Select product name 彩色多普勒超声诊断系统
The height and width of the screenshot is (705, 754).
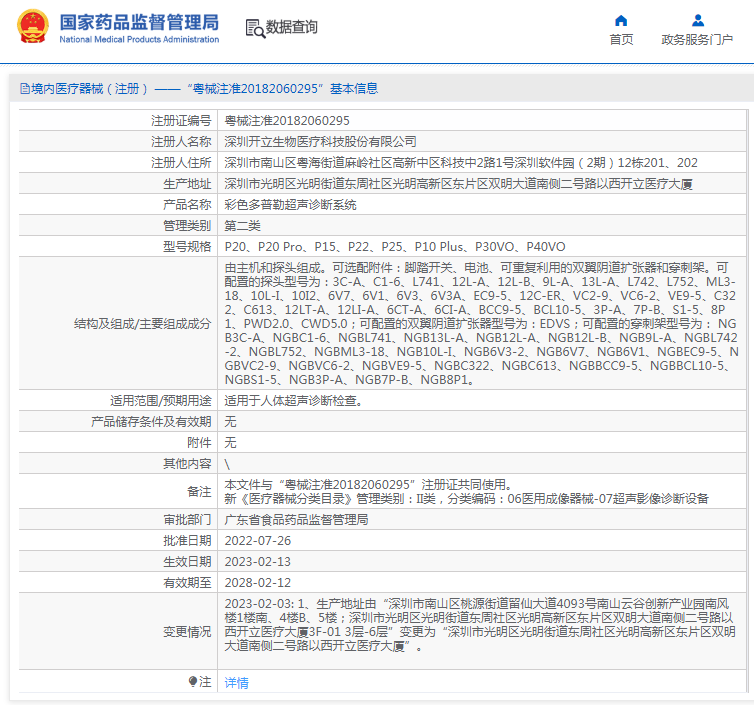click(x=290, y=205)
